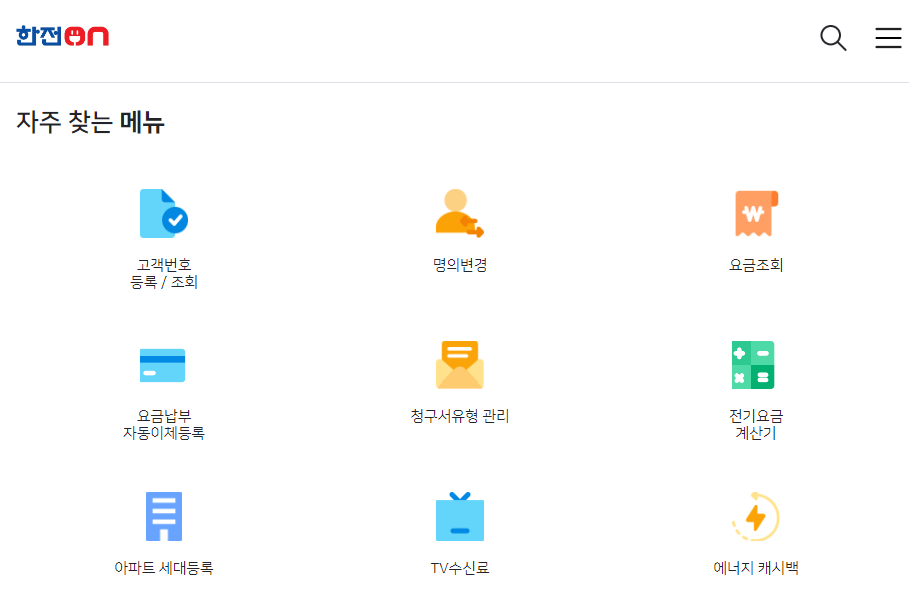Open the 고객번호 등록 / 조회 text link
Screen dimensions: 909x612
click(163, 274)
